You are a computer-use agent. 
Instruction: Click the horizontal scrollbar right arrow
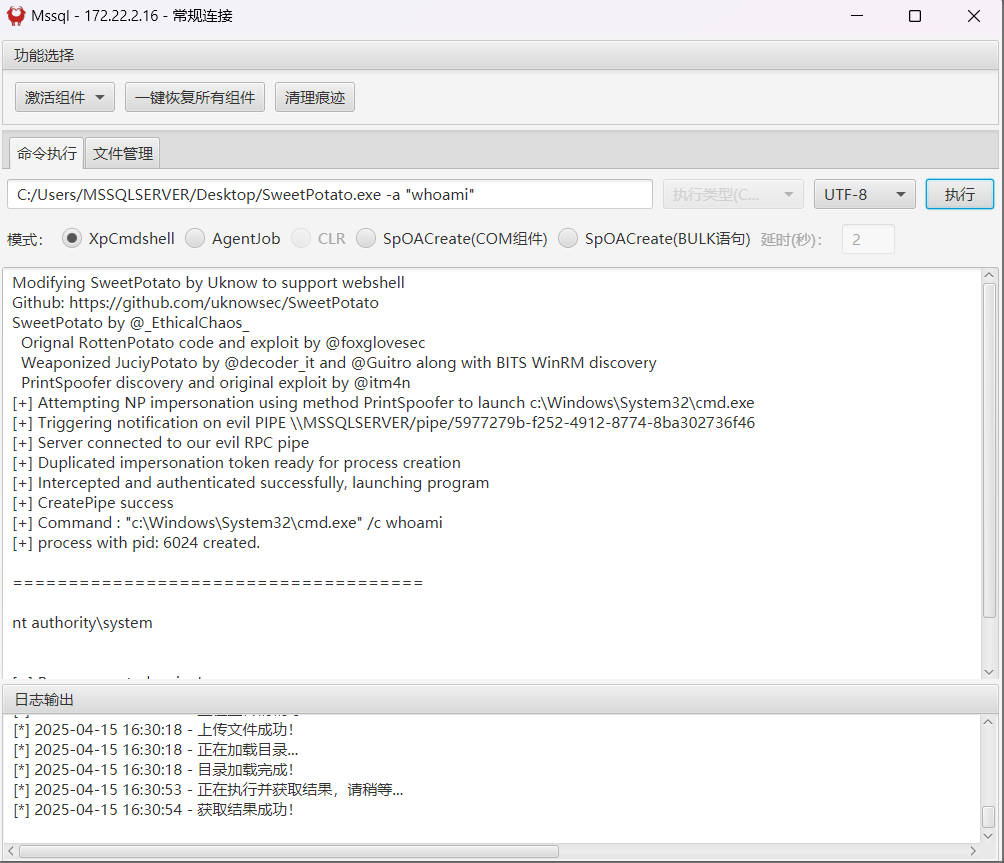[973, 851]
